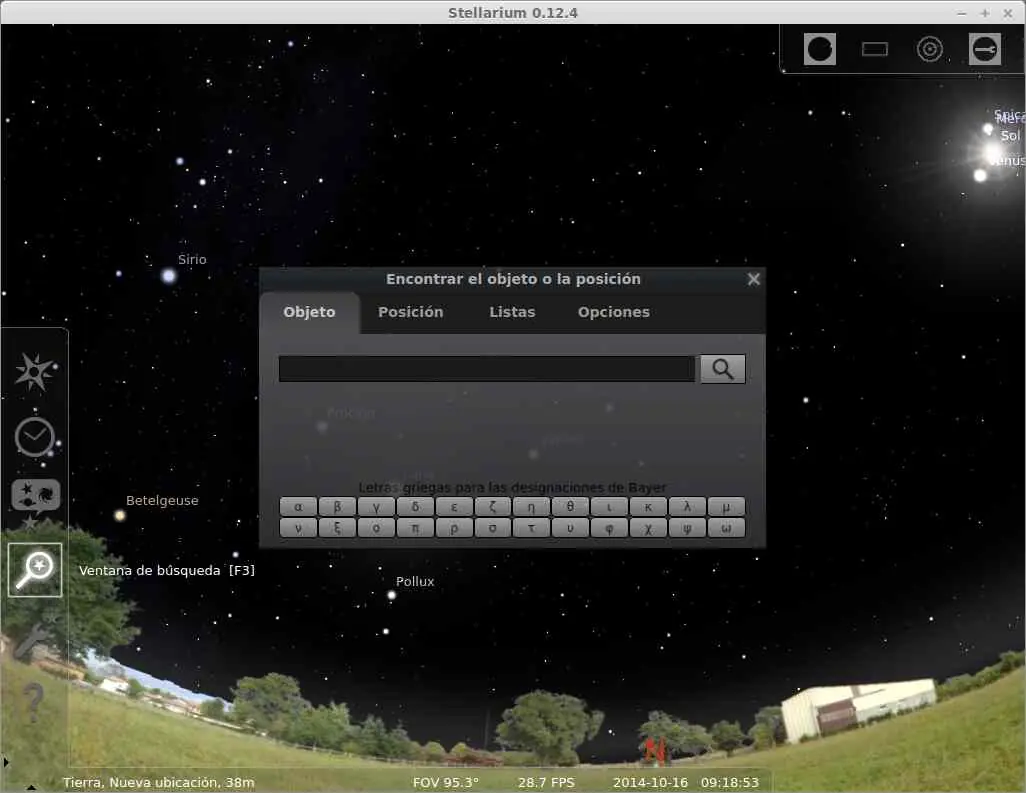Insert Greek letter lambda λ
The image size is (1026, 793).
pyautogui.click(x=687, y=506)
